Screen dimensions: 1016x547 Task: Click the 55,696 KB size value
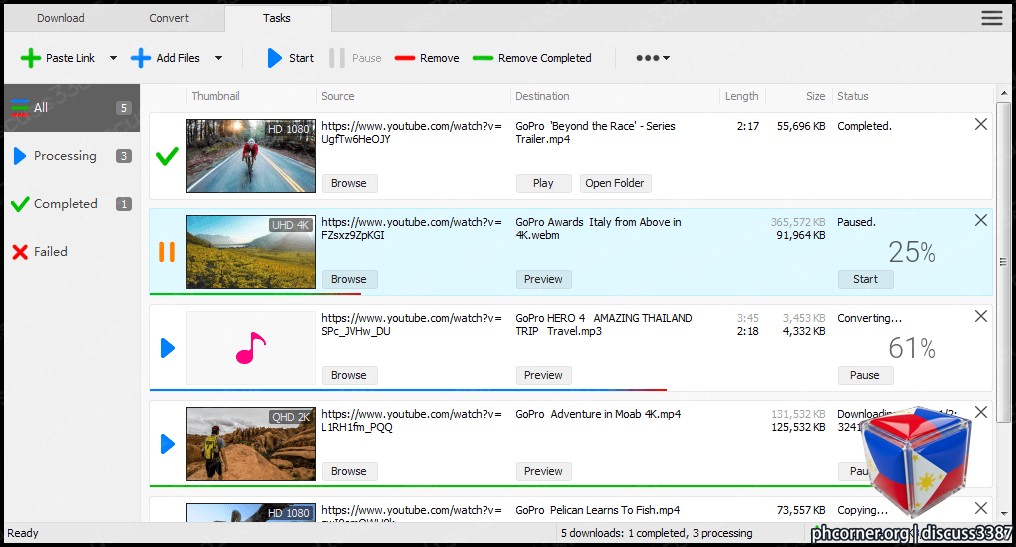(801, 126)
